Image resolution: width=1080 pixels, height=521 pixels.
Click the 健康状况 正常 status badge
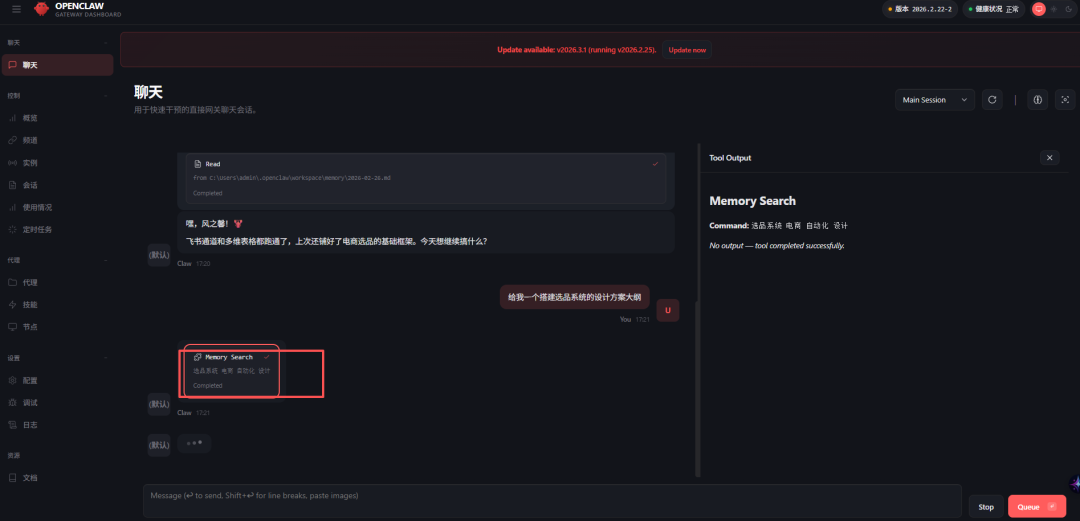pyautogui.click(x=993, y=9)
